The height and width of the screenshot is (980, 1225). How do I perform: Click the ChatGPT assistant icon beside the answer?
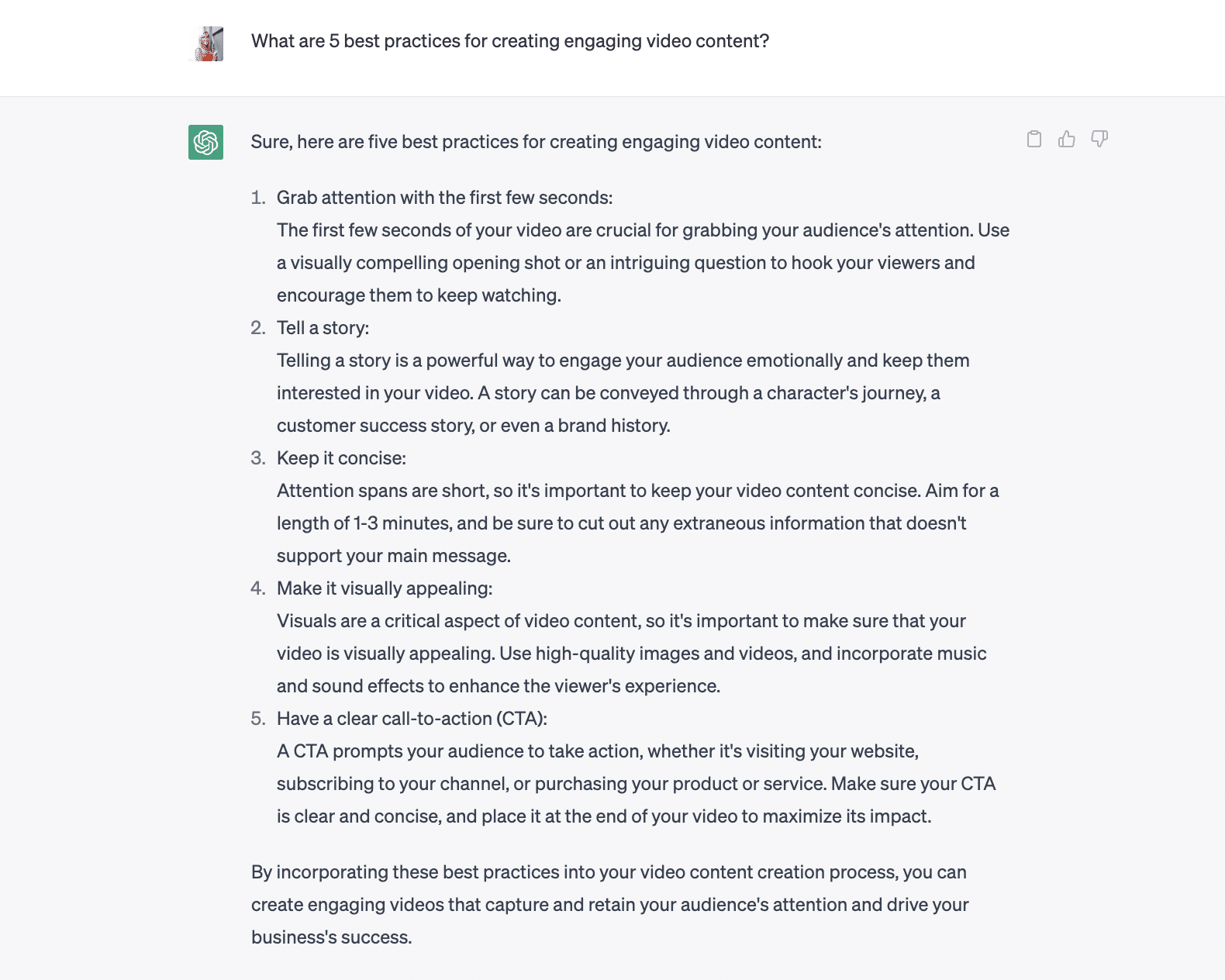coord(205,143)
